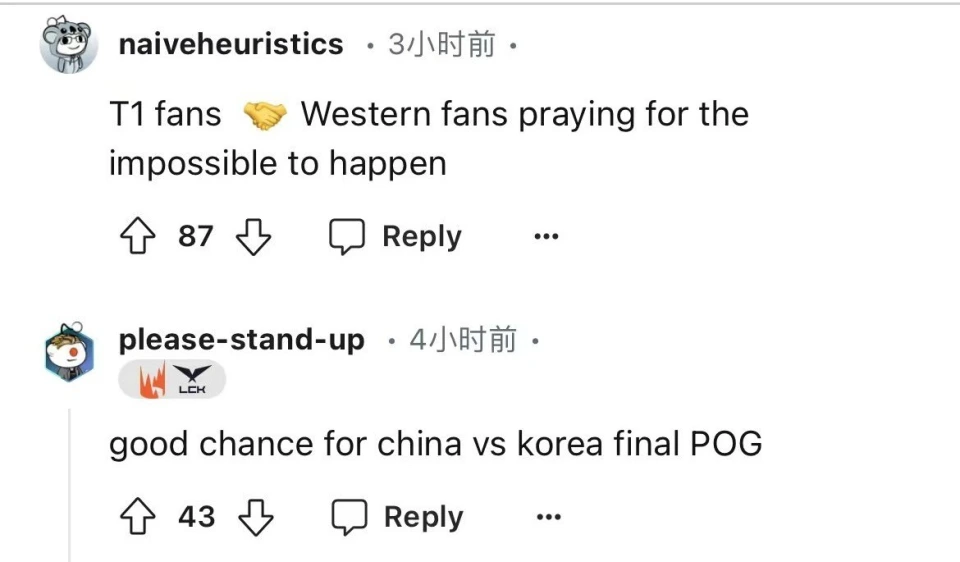Open more options on please-stand-up comment
Viewport: 960px width, 562px height.
tap(547, 517)
